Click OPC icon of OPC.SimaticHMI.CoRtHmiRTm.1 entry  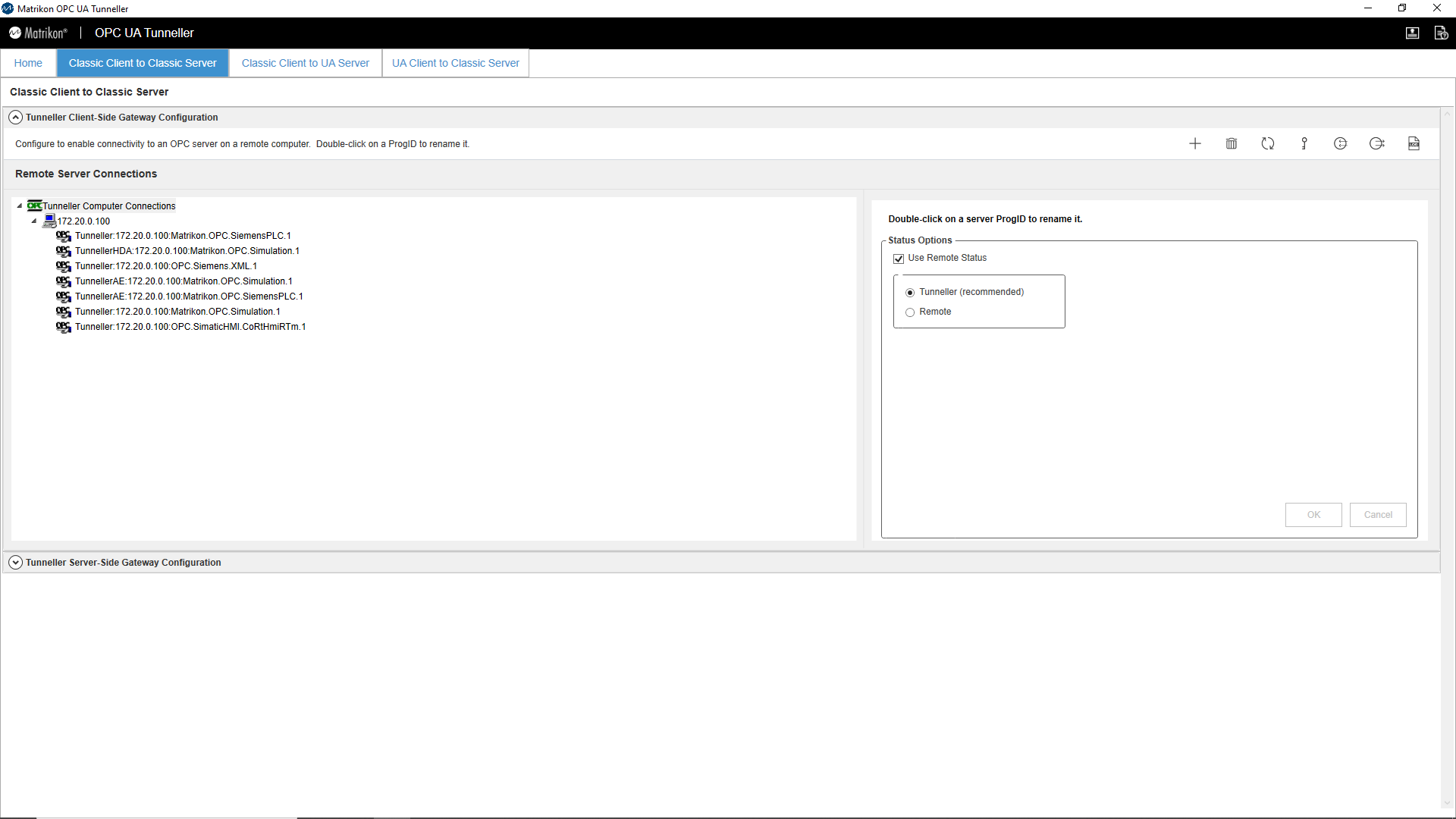[64, 327]
